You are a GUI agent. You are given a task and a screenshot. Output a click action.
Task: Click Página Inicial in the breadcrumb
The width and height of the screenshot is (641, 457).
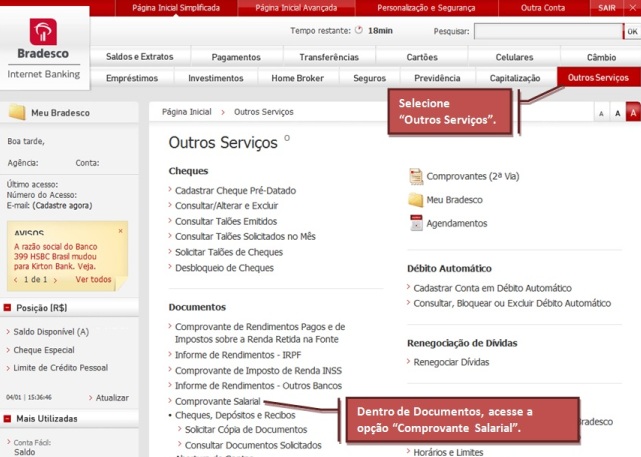click(187, 112)
